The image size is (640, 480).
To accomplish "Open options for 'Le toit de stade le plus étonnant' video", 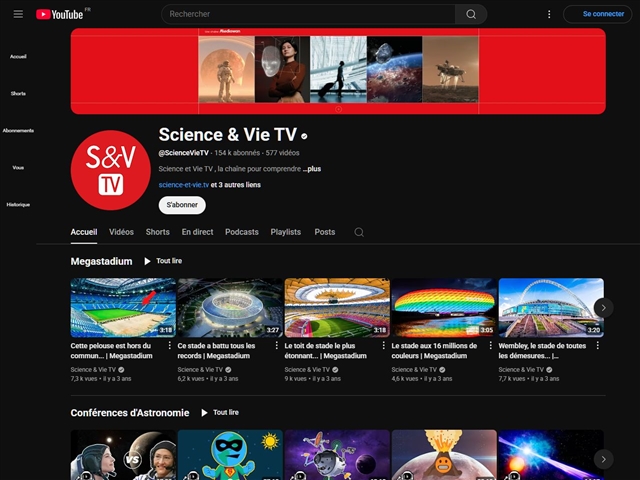I will point(383,345).
